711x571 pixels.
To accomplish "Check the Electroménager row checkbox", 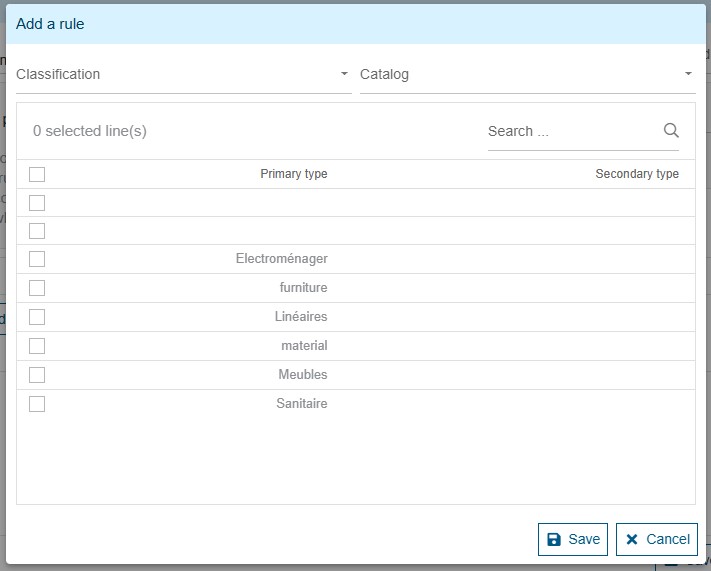I will (37, 259).
